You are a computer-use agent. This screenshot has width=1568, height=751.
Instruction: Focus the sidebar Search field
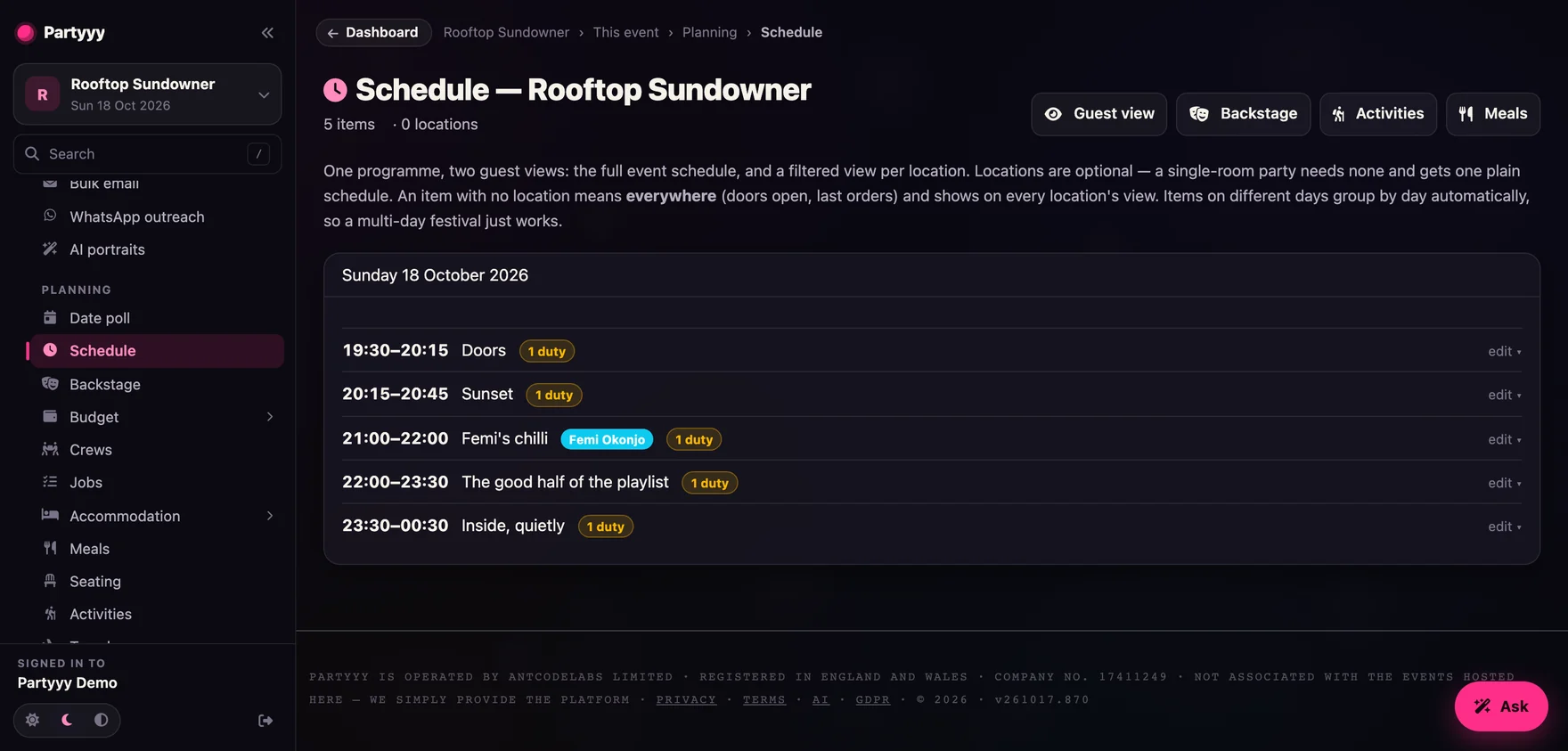coord(147,154)
